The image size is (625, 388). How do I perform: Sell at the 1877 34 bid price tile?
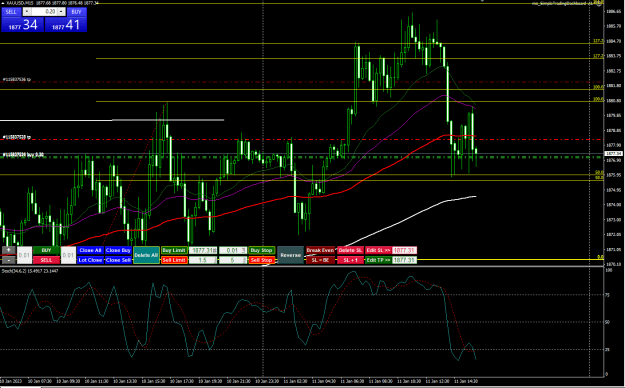click(23, 25)
